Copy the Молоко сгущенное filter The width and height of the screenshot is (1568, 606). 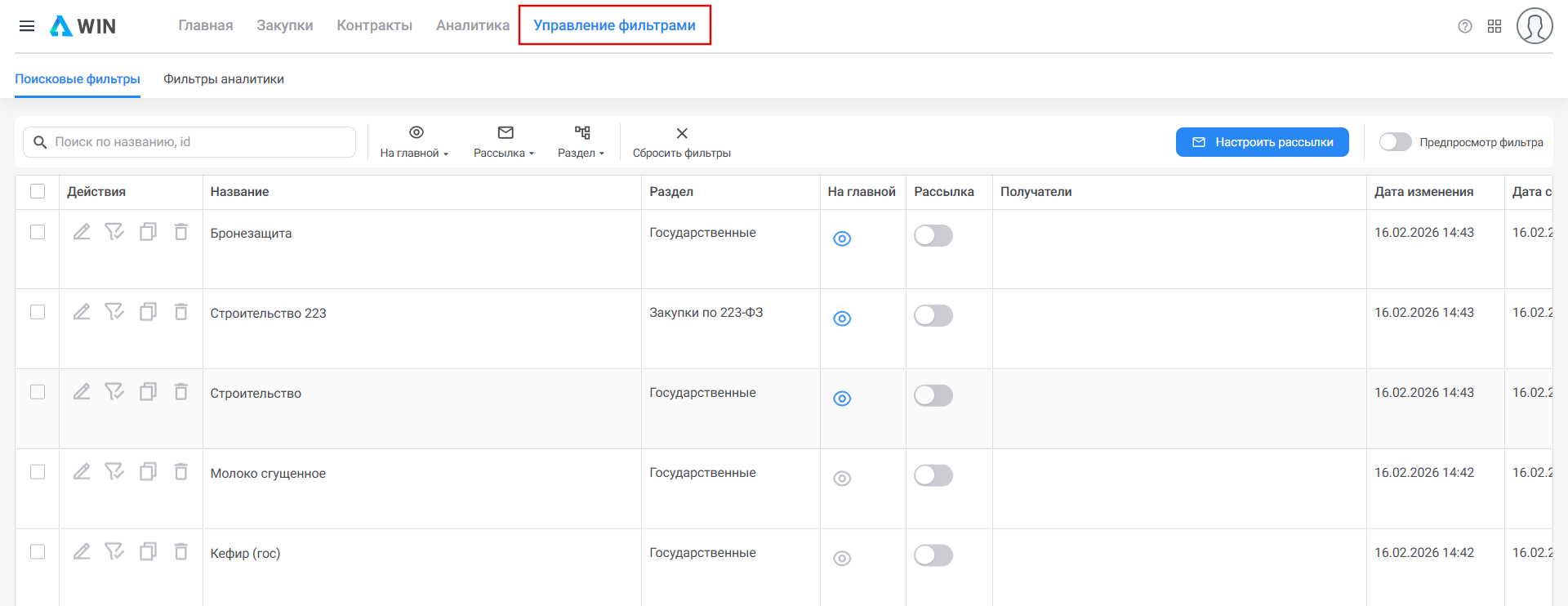[x=148, y=472]
